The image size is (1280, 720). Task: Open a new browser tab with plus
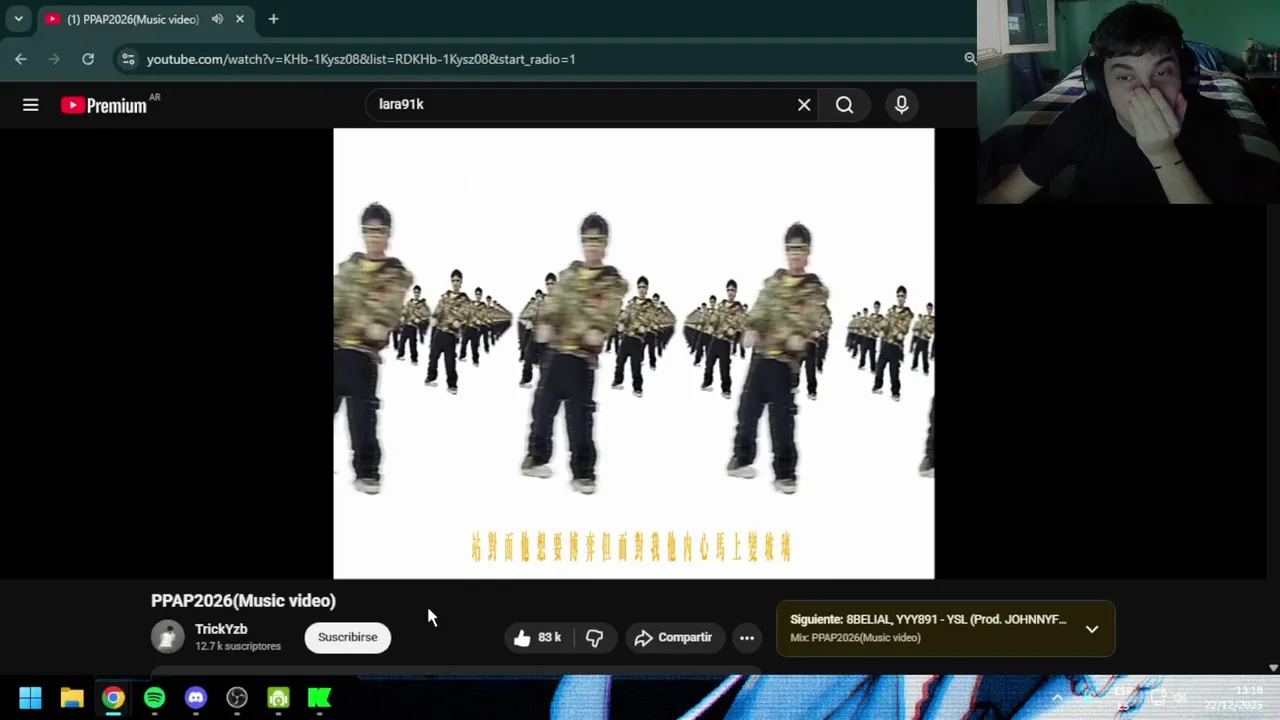tap(273, 19)
